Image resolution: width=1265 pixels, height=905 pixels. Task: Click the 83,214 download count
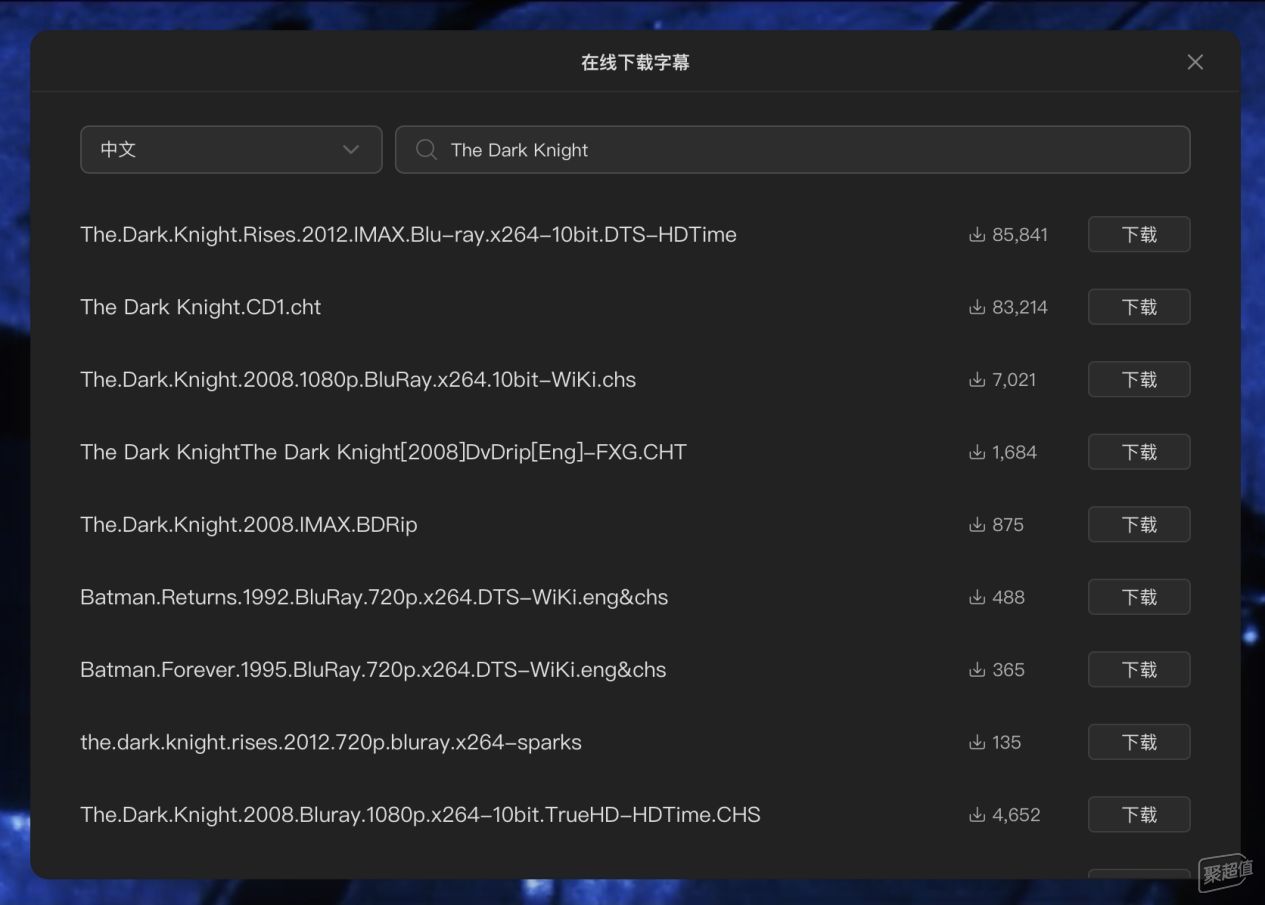[x=1020, y=307]
